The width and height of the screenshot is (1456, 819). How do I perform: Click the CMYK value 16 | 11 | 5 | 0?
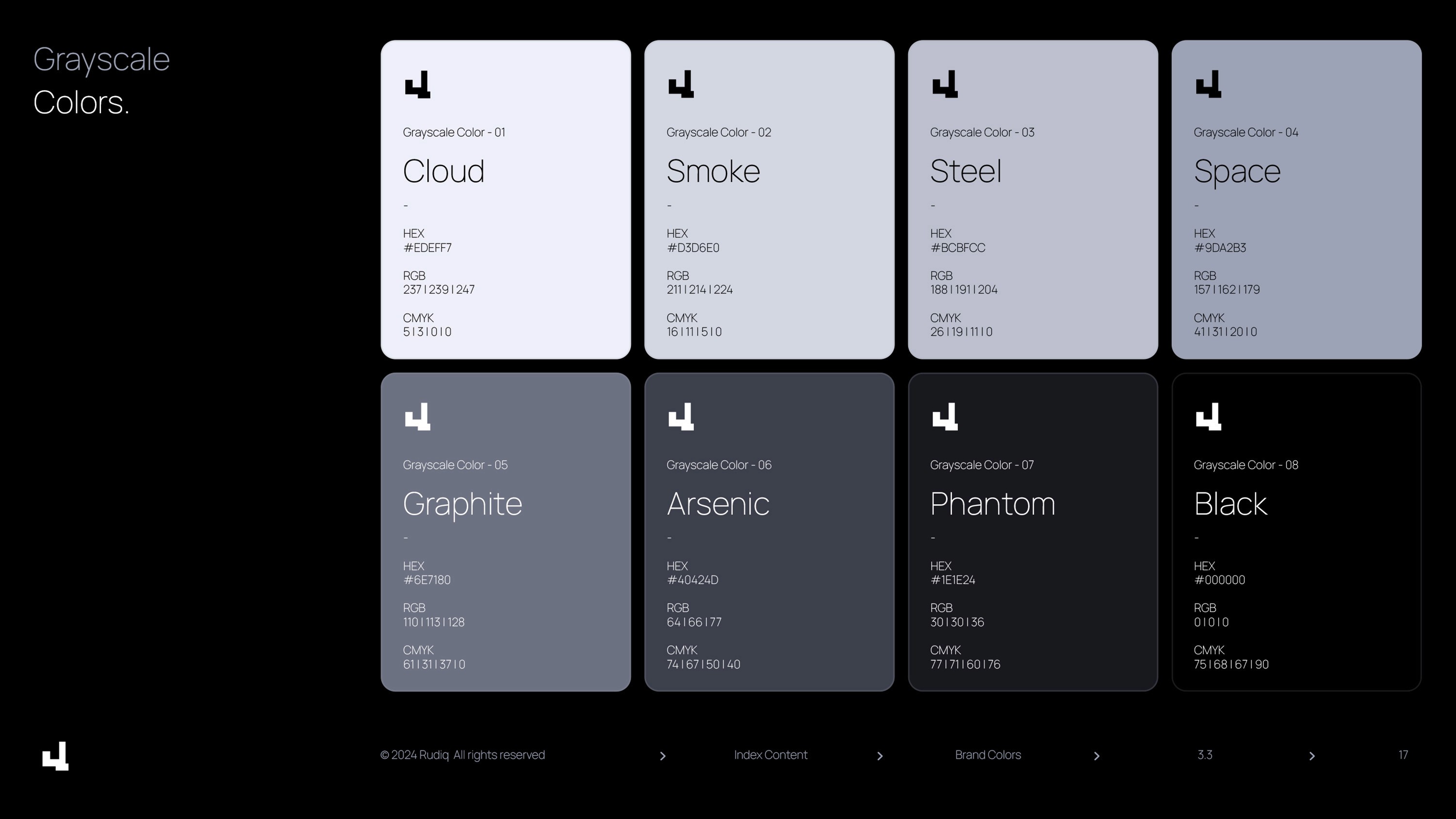[694, 332]
